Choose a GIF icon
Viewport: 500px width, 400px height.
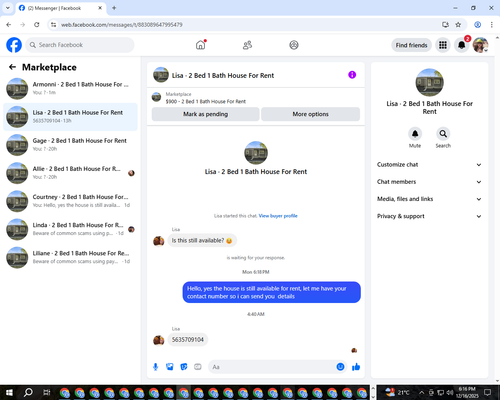(x=198, y=367)
